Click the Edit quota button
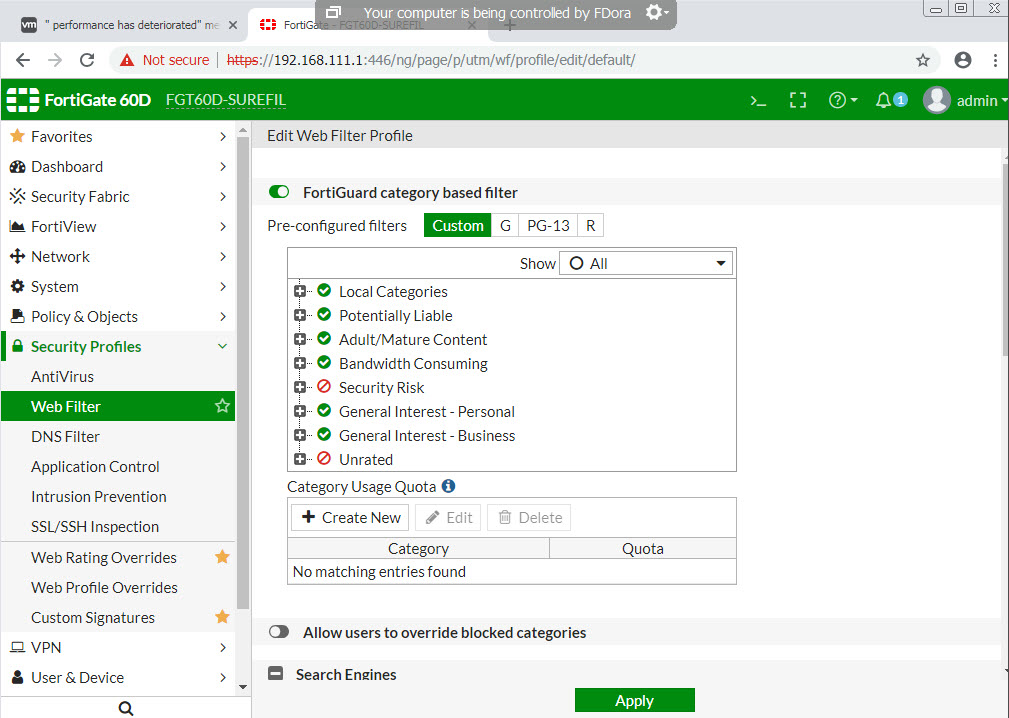The height and width of the screenshot is (718, 1009). (449, 517)
